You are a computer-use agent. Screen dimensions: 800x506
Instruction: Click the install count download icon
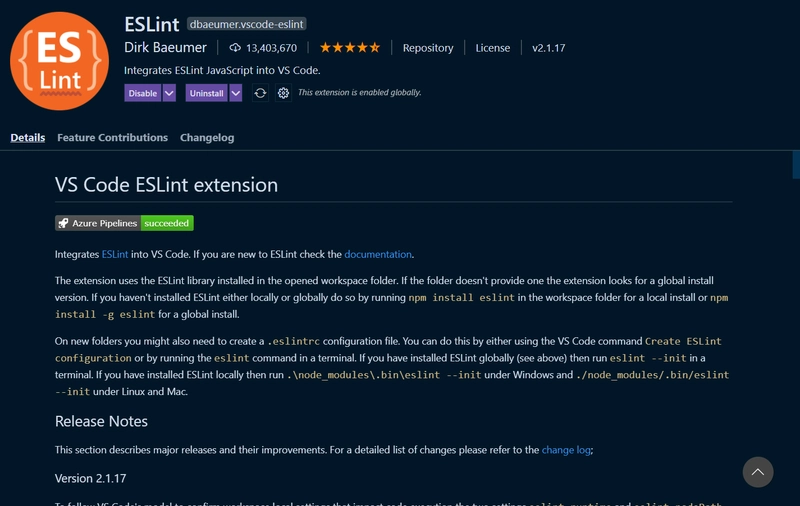coord(235,47)
